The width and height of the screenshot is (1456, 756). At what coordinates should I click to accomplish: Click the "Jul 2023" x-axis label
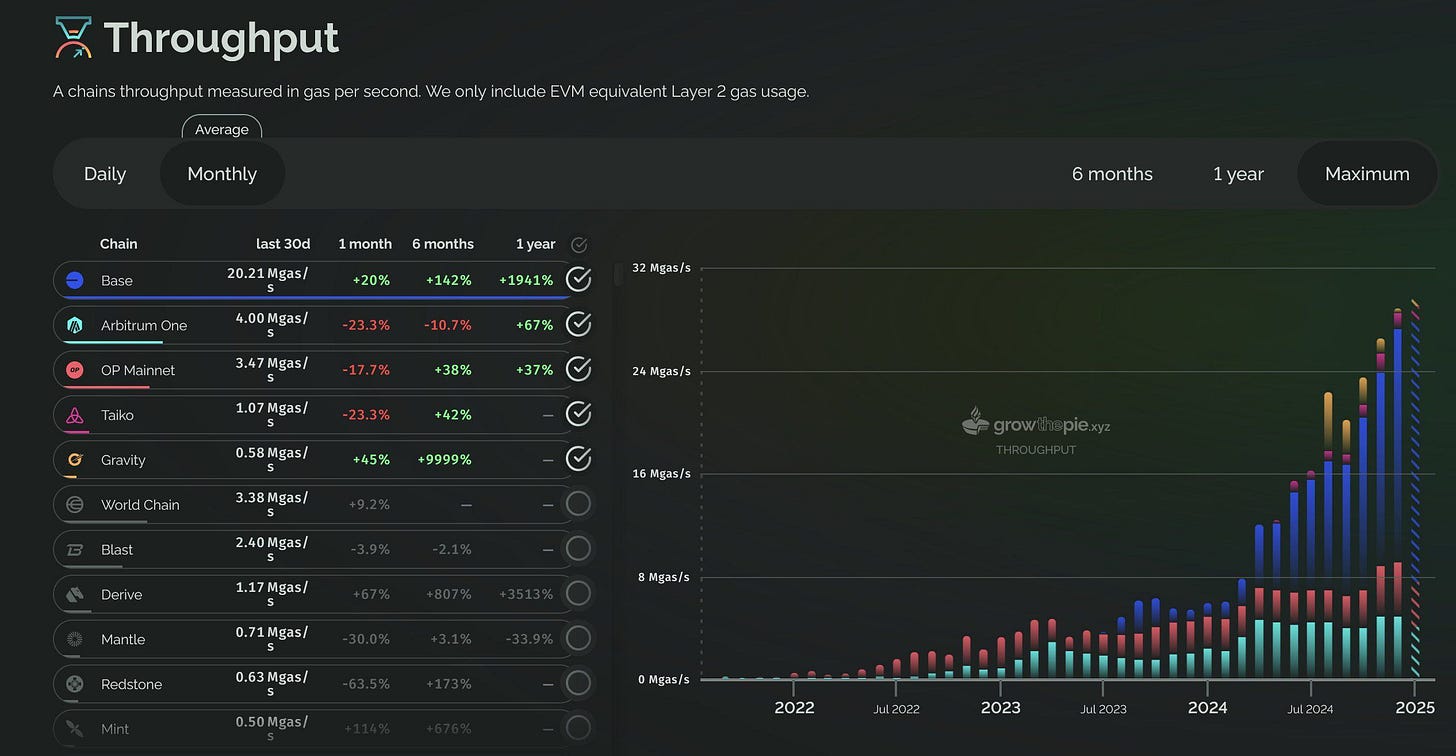(x=1104, y=709)
